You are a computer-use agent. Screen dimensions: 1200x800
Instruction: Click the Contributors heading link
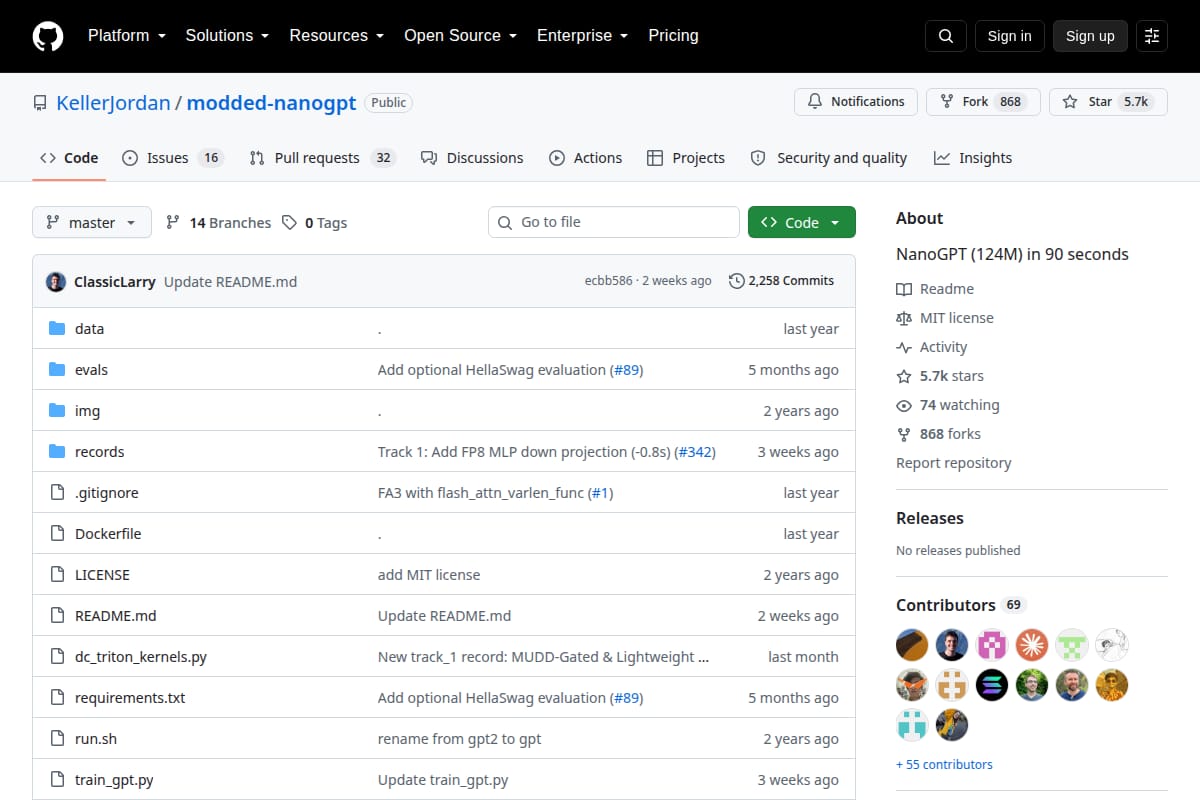pos(961,605)
